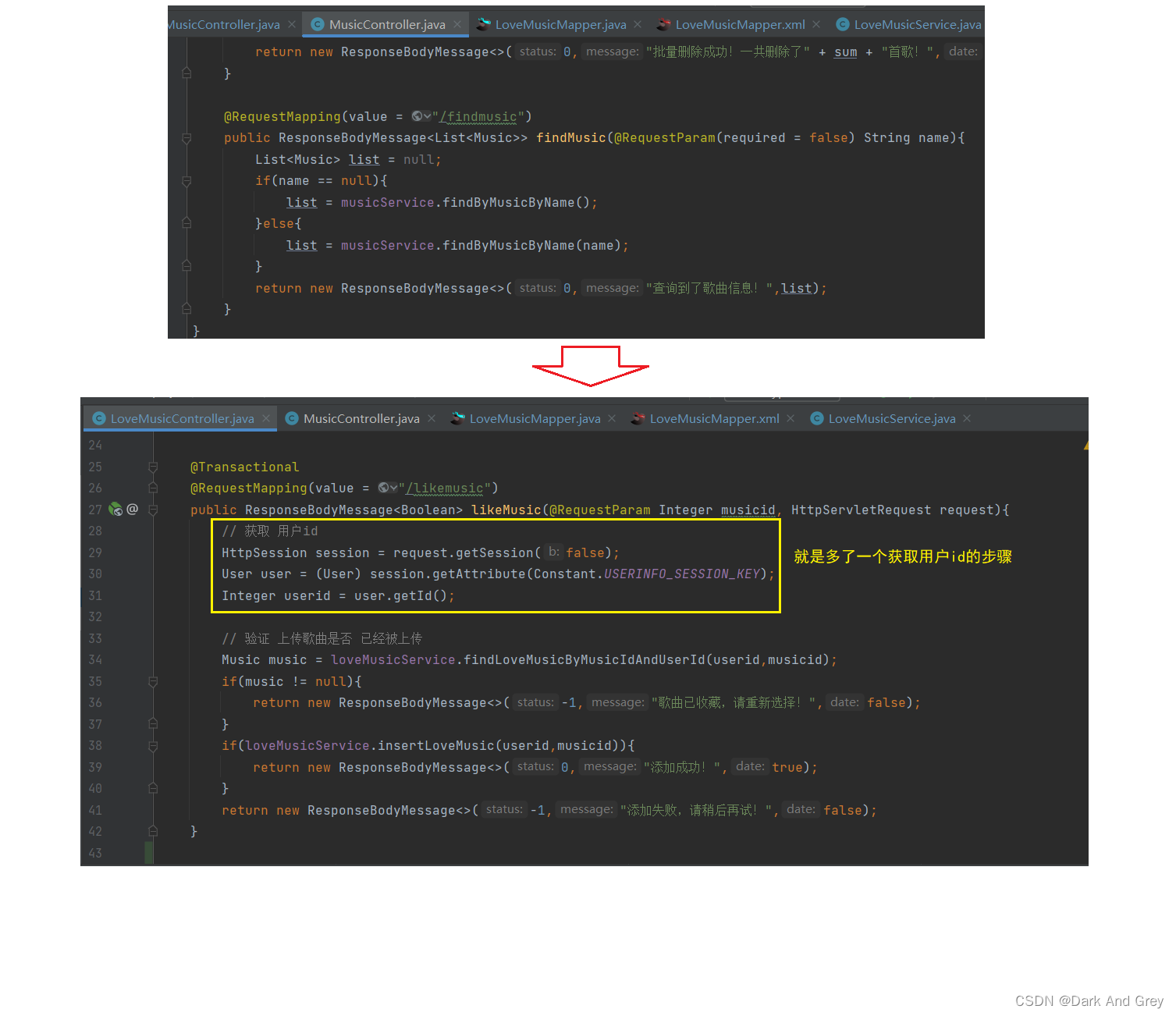Viewport: 1176px width, 1016px height.
Task: Close the LoveMusicMapper.java tab in the bottom editor
Action: pyautogui.click(x=612, y=418)
